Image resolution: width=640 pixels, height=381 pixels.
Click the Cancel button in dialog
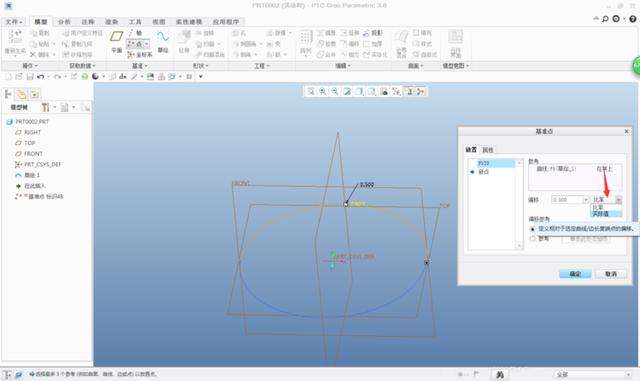coord(611,274)
